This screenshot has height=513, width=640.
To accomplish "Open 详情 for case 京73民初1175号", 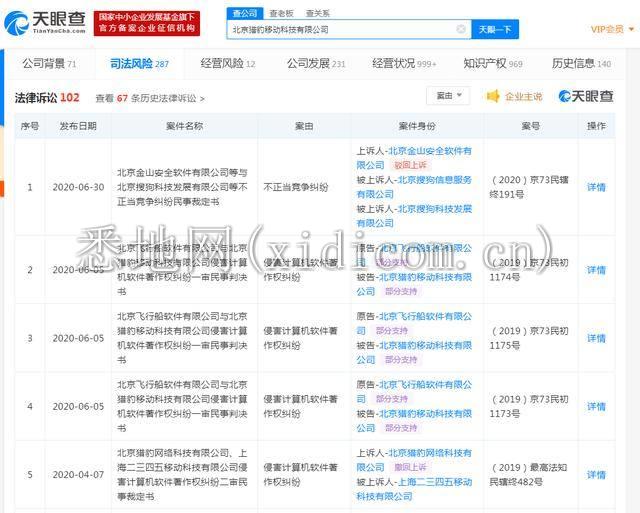I will 596,338.
